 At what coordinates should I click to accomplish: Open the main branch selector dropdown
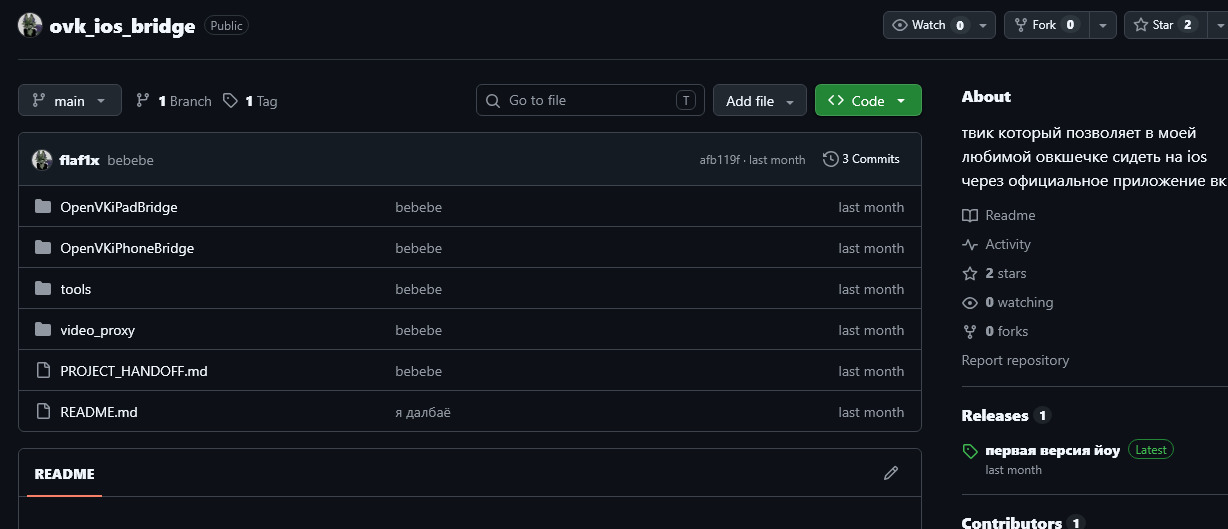click(70, 100)
